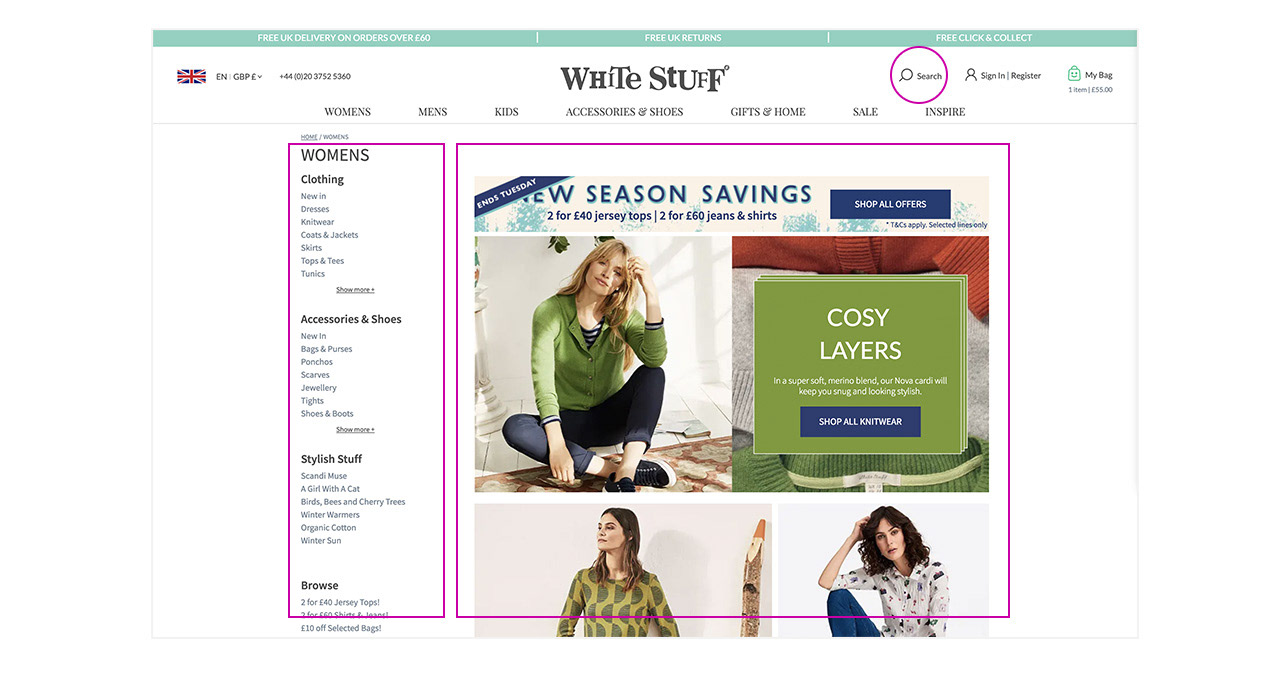Open the Register link
Screen dimensions: 1280x700
(x=1026, y=76)
